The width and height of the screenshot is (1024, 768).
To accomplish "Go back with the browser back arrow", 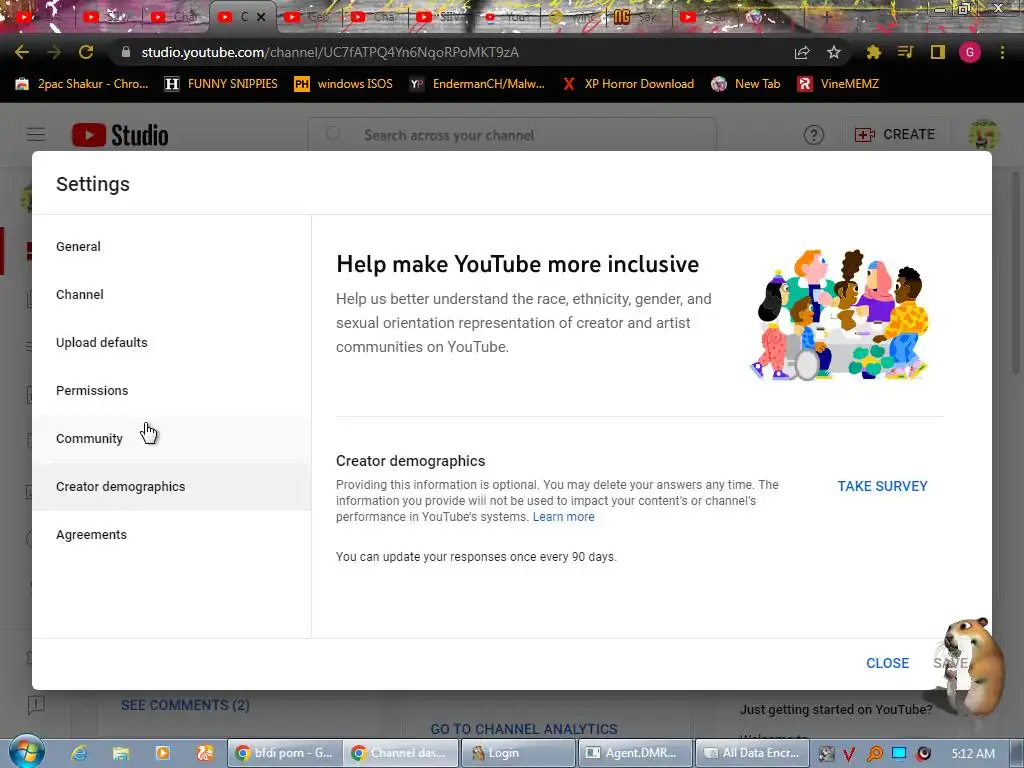I will click(x=22, y=52).
